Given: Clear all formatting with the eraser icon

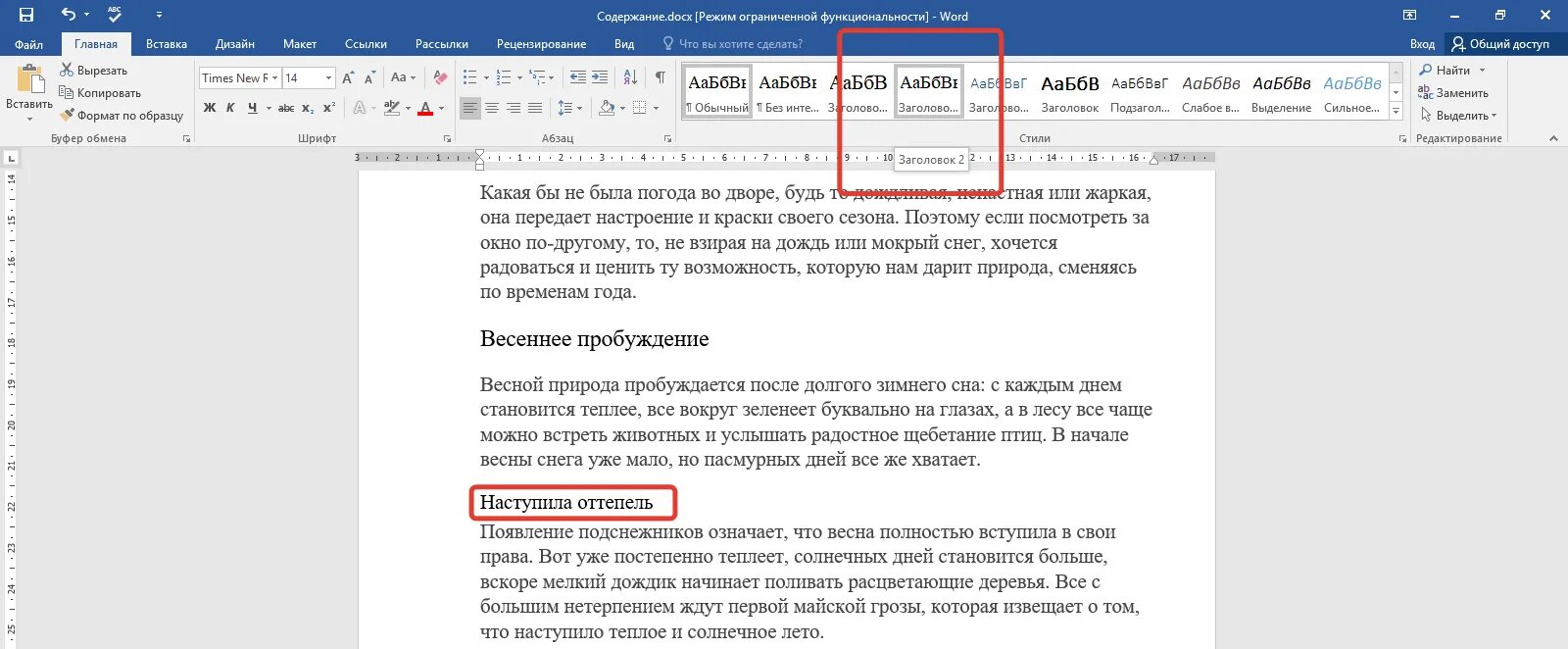Looking at the screenshot, I should pyautogui.click(x=440, y=78).
